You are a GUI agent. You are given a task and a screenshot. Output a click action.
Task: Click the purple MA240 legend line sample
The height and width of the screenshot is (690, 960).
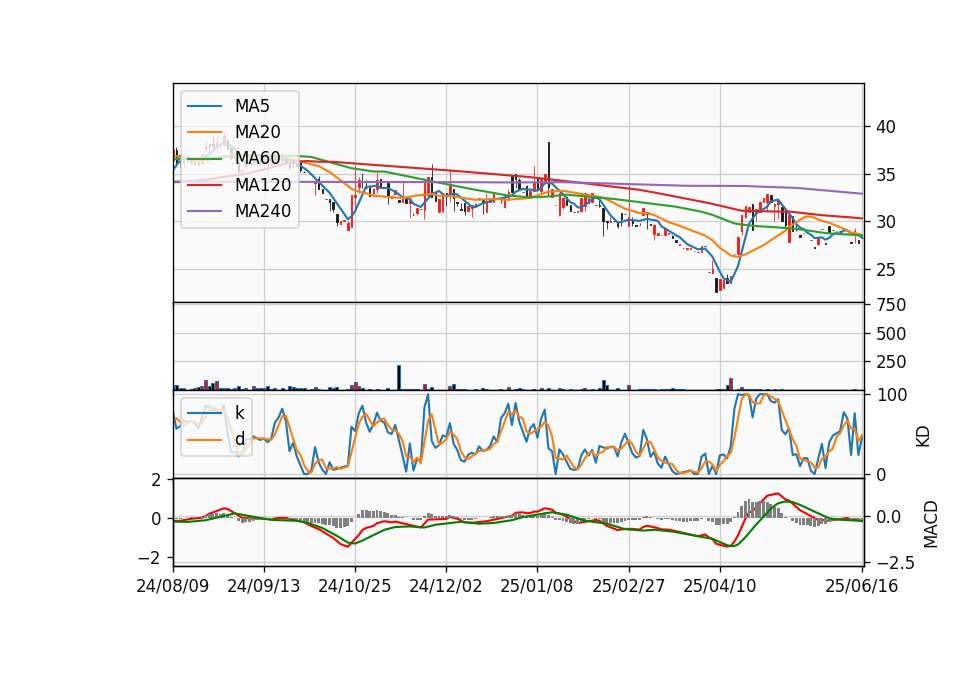click(x=204, y=211)
